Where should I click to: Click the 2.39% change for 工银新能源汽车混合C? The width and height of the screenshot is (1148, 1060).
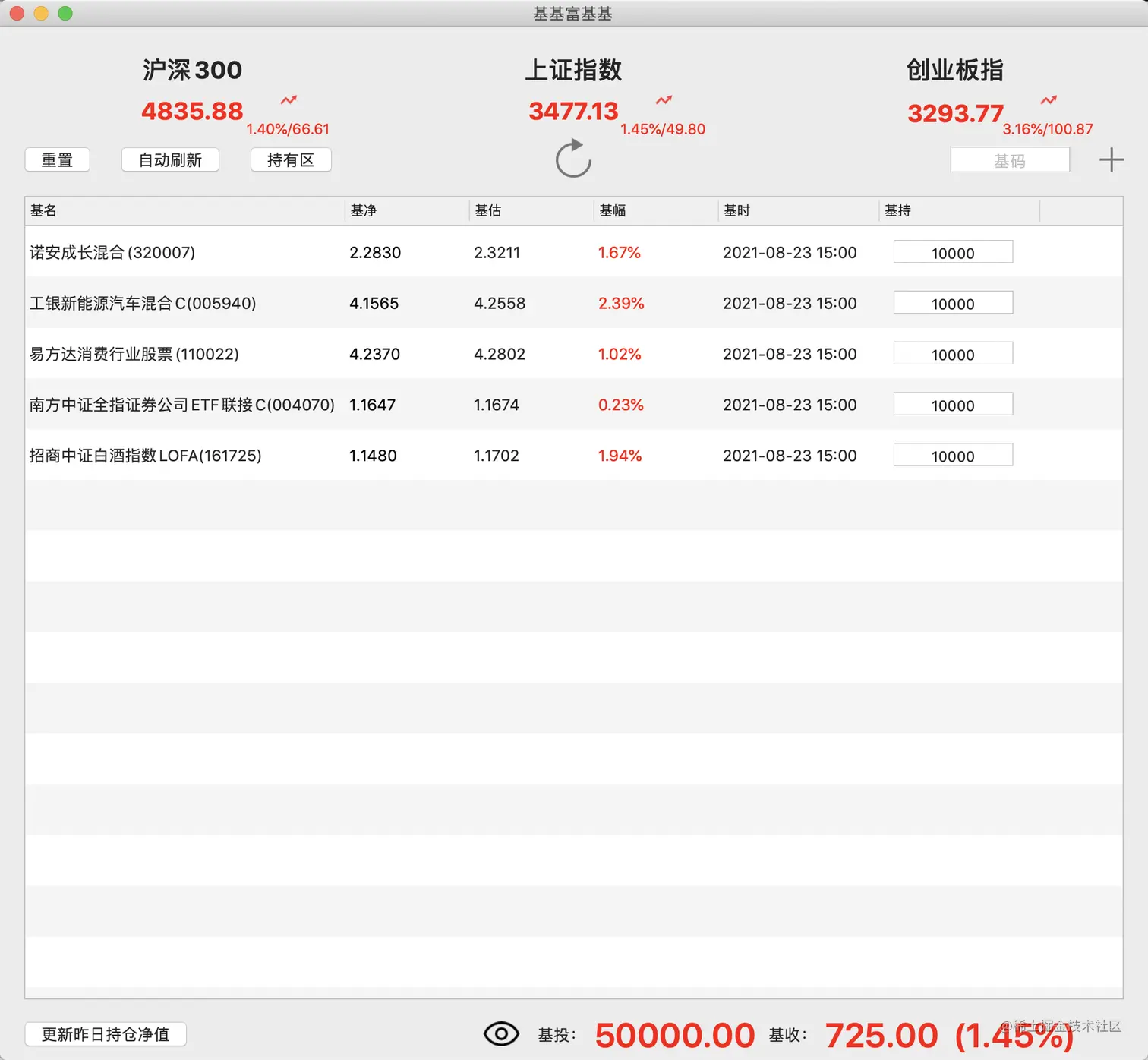tap(621, 303)
